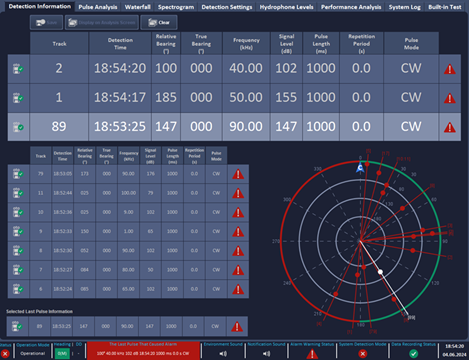This screenshot has height=360, width=469.
Task: Open the Hydrophone Levels tab
Action: 286,7
